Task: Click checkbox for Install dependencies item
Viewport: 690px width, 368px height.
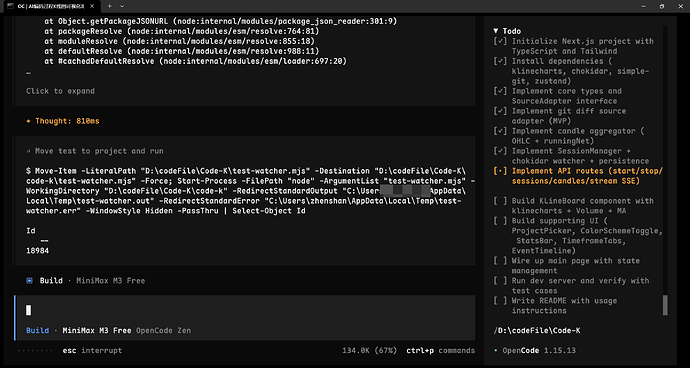Action: click(500, 61)
